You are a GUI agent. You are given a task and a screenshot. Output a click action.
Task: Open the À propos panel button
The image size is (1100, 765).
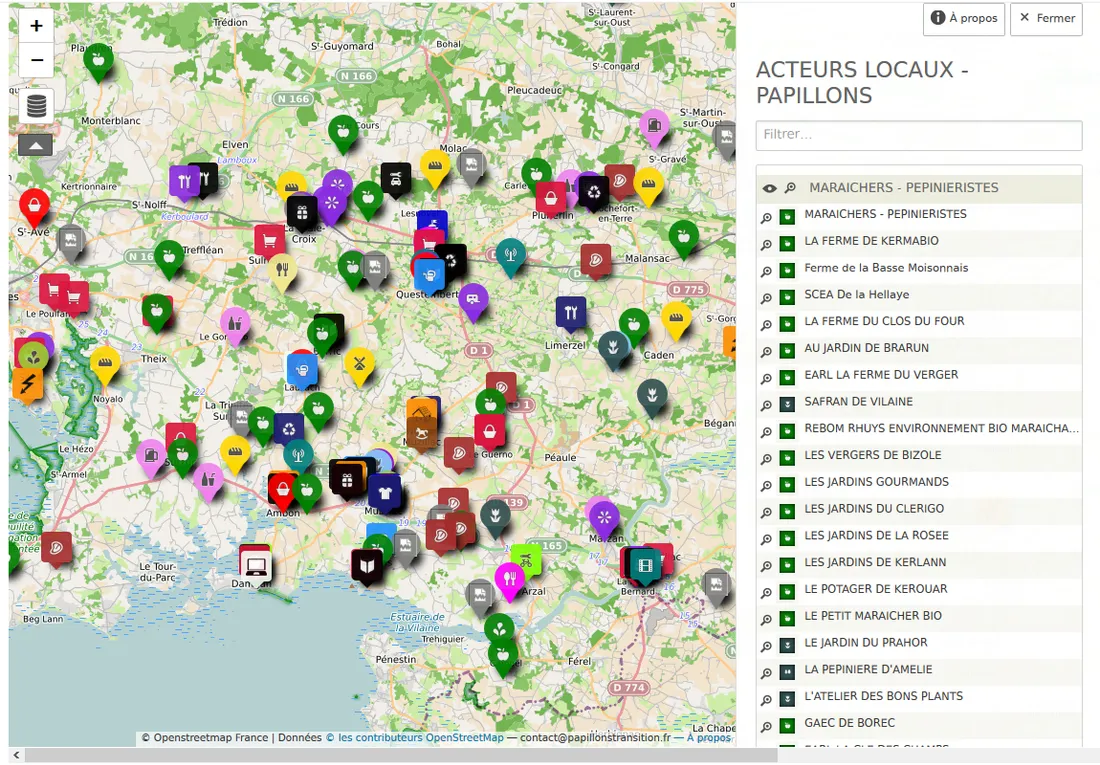[x=963, y=19]
